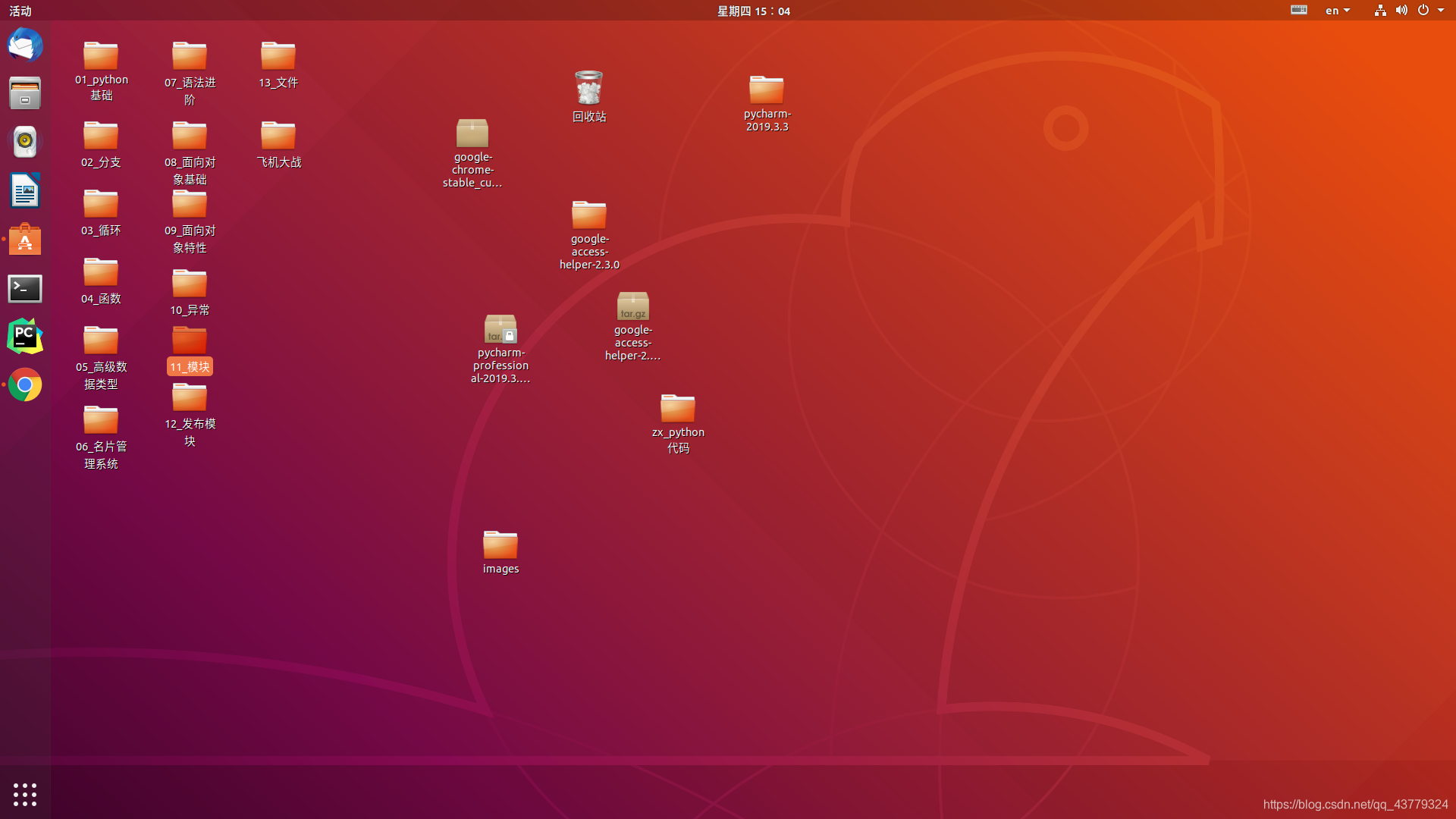This screenshot has height=819, width=1456.
Task: Select the pycharm-professional tar archive
Action: tap(500, 349)
